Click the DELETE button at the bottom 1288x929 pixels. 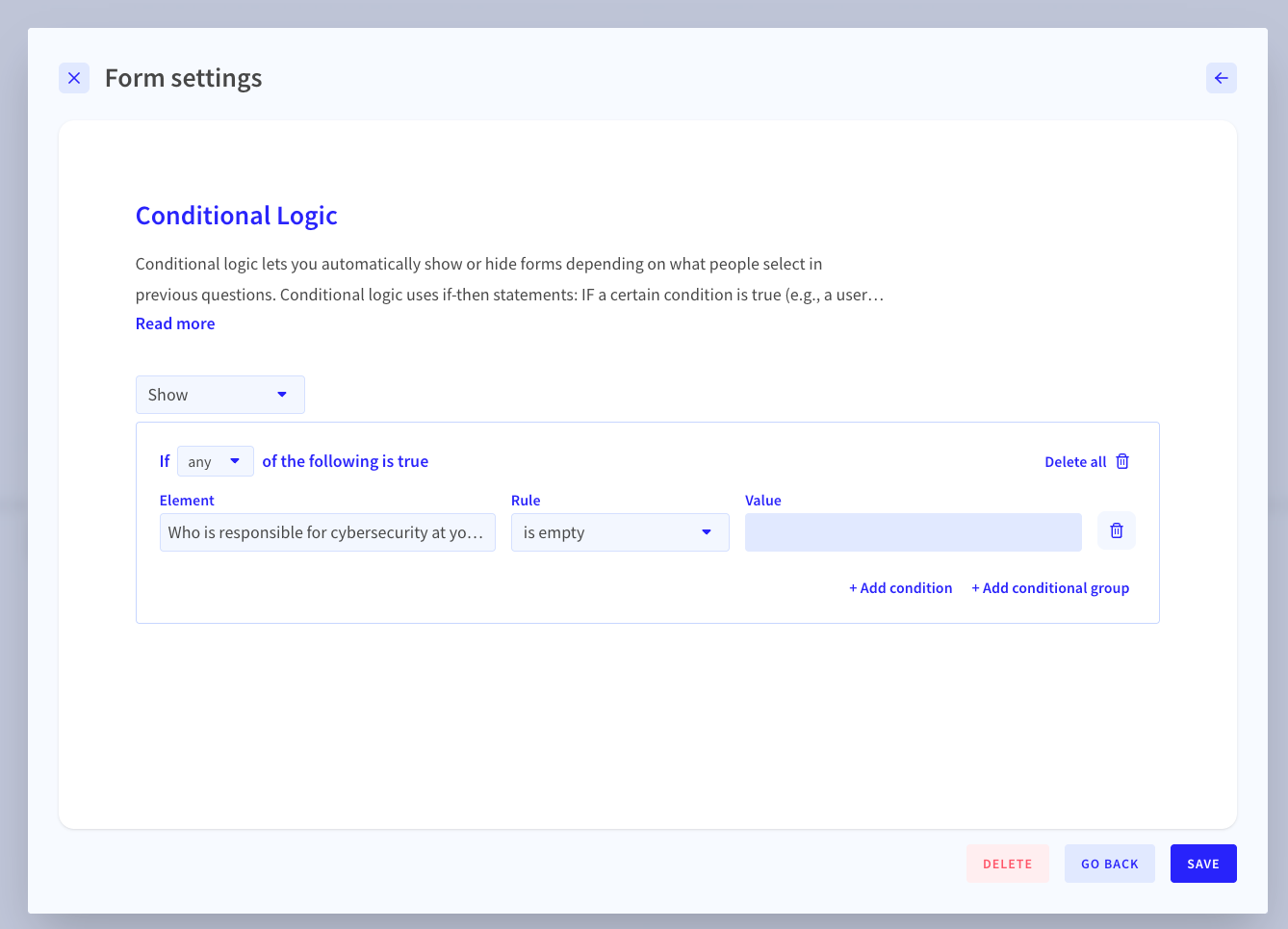pyautogui.click(x=1008, y=864)
